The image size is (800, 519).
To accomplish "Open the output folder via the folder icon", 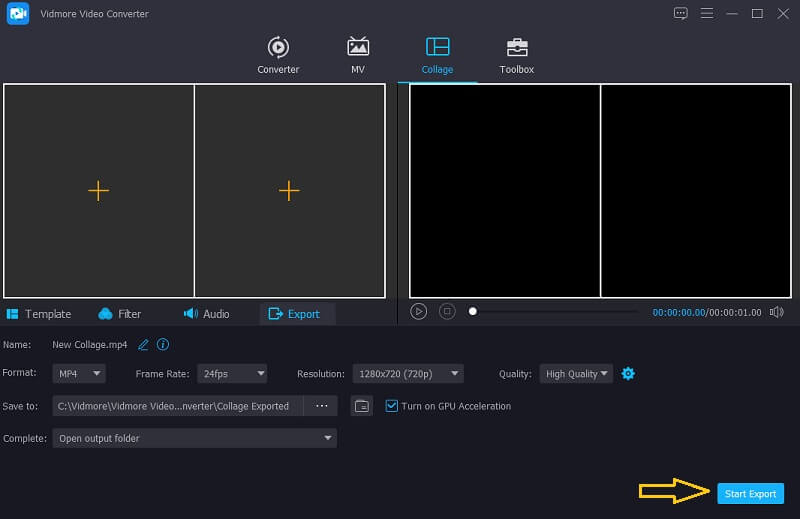I will tap(362, 406).
